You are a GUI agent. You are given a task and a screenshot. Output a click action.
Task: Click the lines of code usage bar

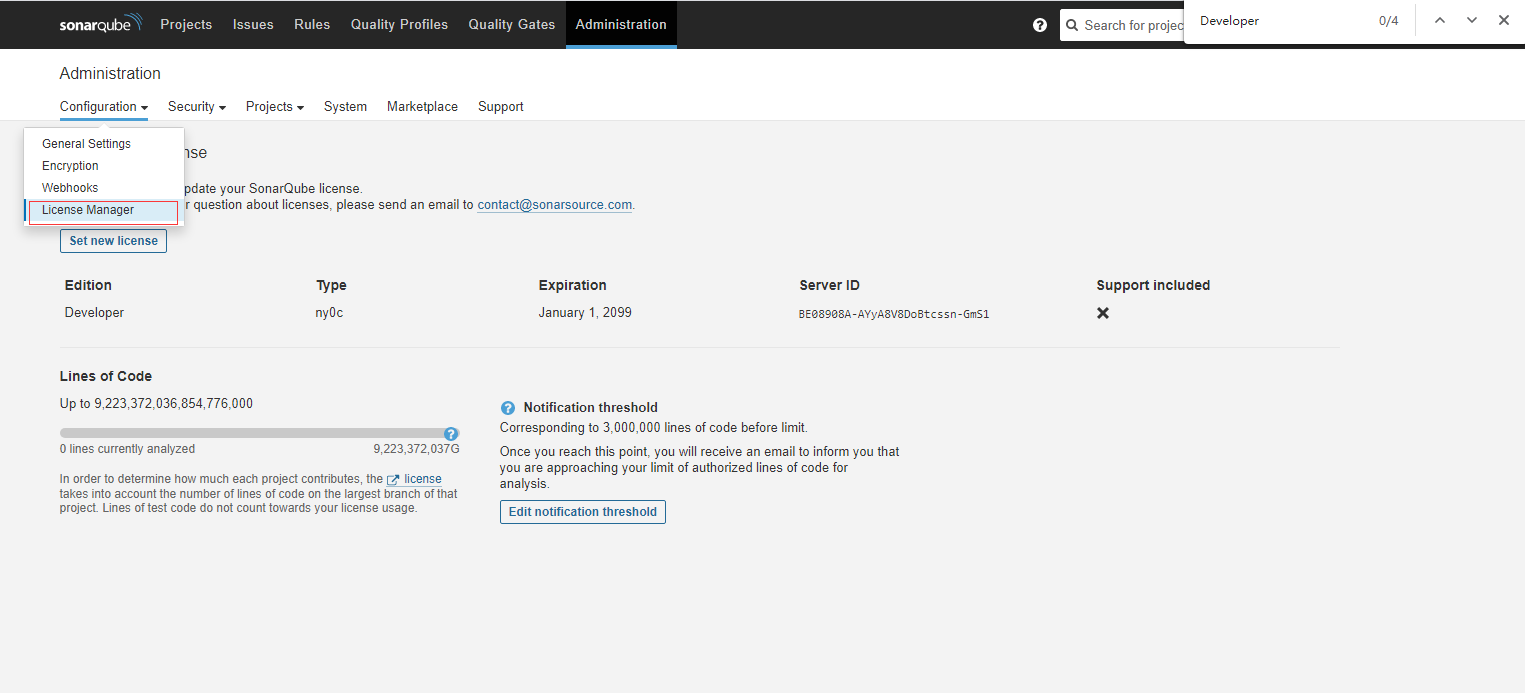pos(250,434)
